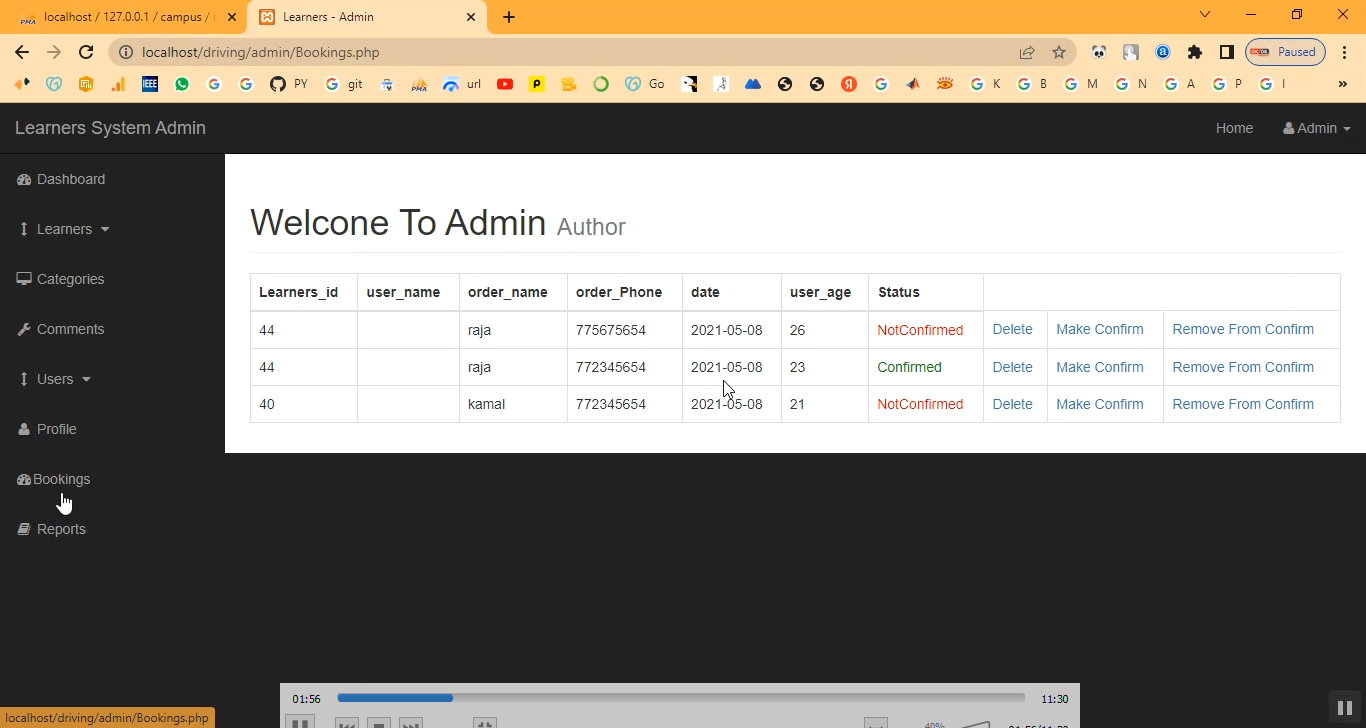Expand the Users sidebar dropdown

(55, 379)
